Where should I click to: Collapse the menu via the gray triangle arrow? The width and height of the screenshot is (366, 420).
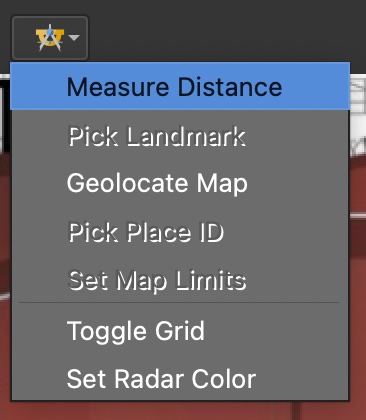(74, 37)
